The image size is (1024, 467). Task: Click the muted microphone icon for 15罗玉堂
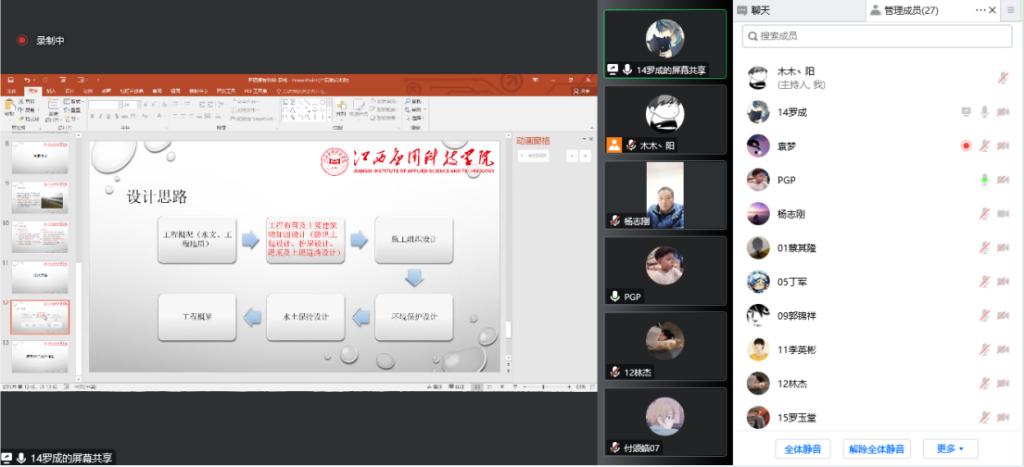[x=984, y=417]
